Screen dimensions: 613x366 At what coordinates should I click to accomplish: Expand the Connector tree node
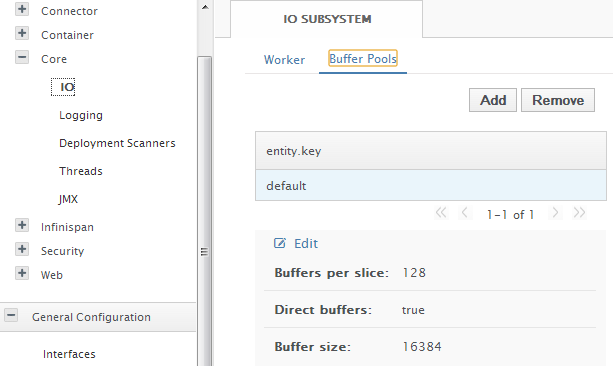click(22, 9)
